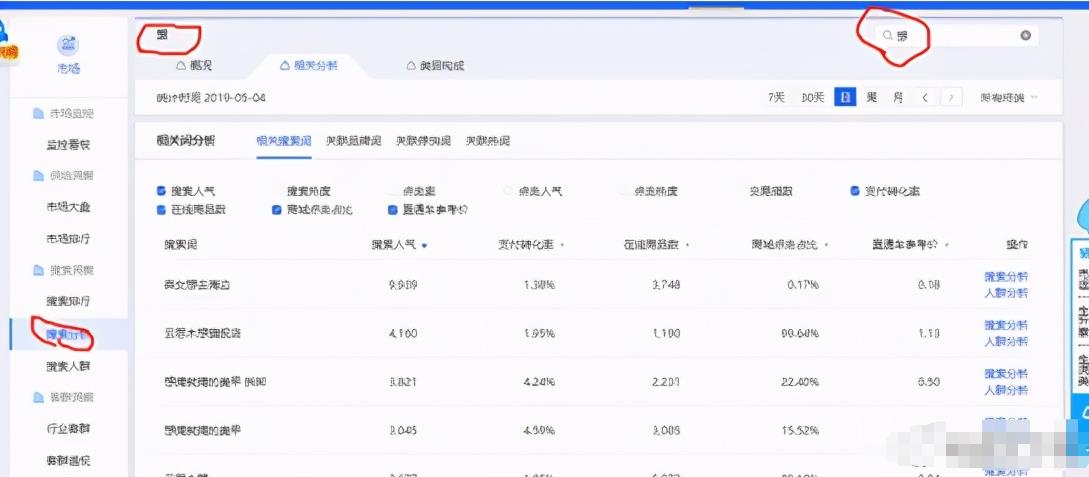1089x477 pixels.
Task: Select the active 搜索分析 sidebar item
Action: [x=67, y=335]
